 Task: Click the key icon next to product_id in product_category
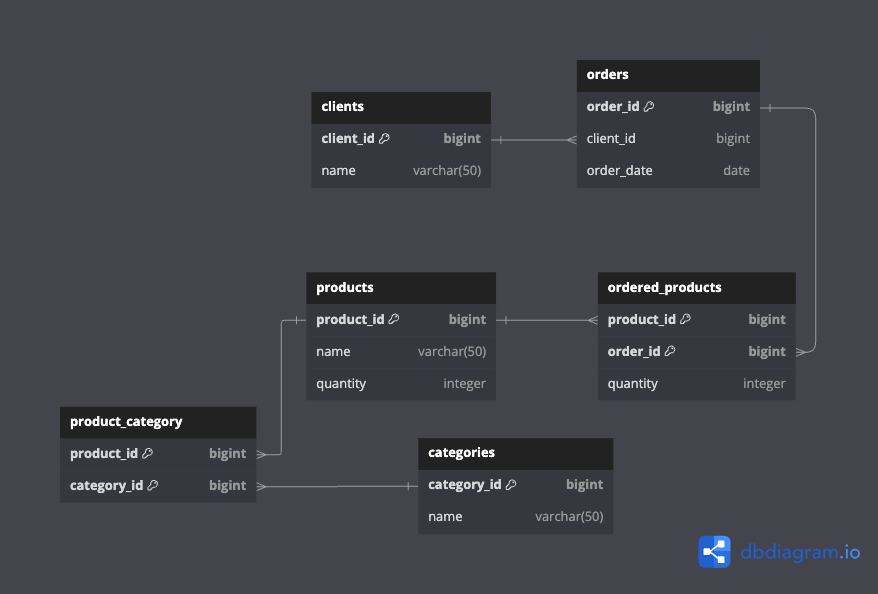pyautogui.click(x=148, y=454)
